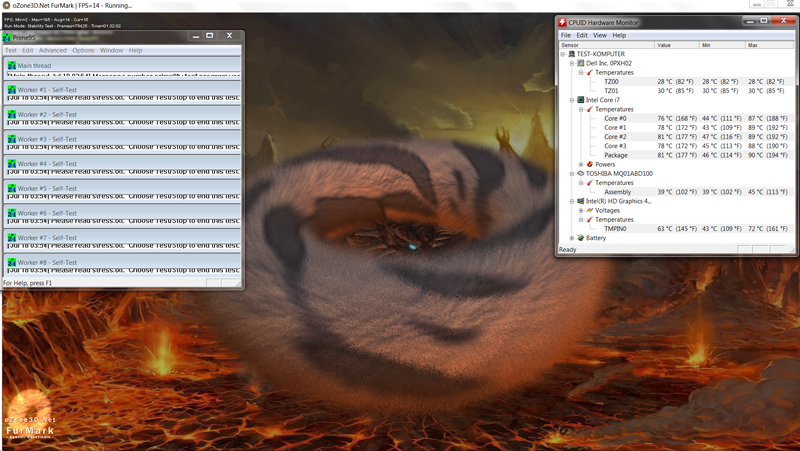Click thermometer icon under Intel HD Graphics
Screen dimensions: 800x451
[x=590, y=219]
